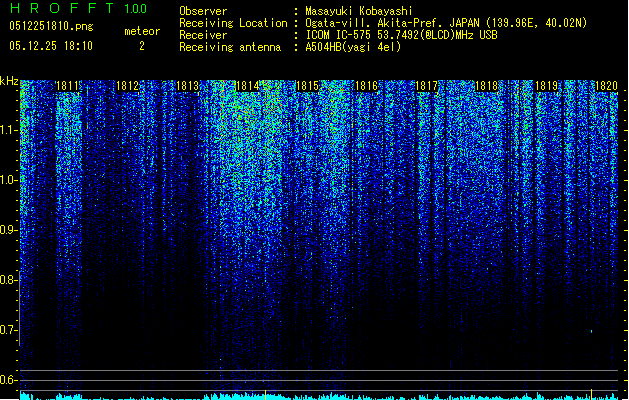629x400 pixels.
Task: Click the HROFFT 1.0.0 title text
Action: point(78,8)
